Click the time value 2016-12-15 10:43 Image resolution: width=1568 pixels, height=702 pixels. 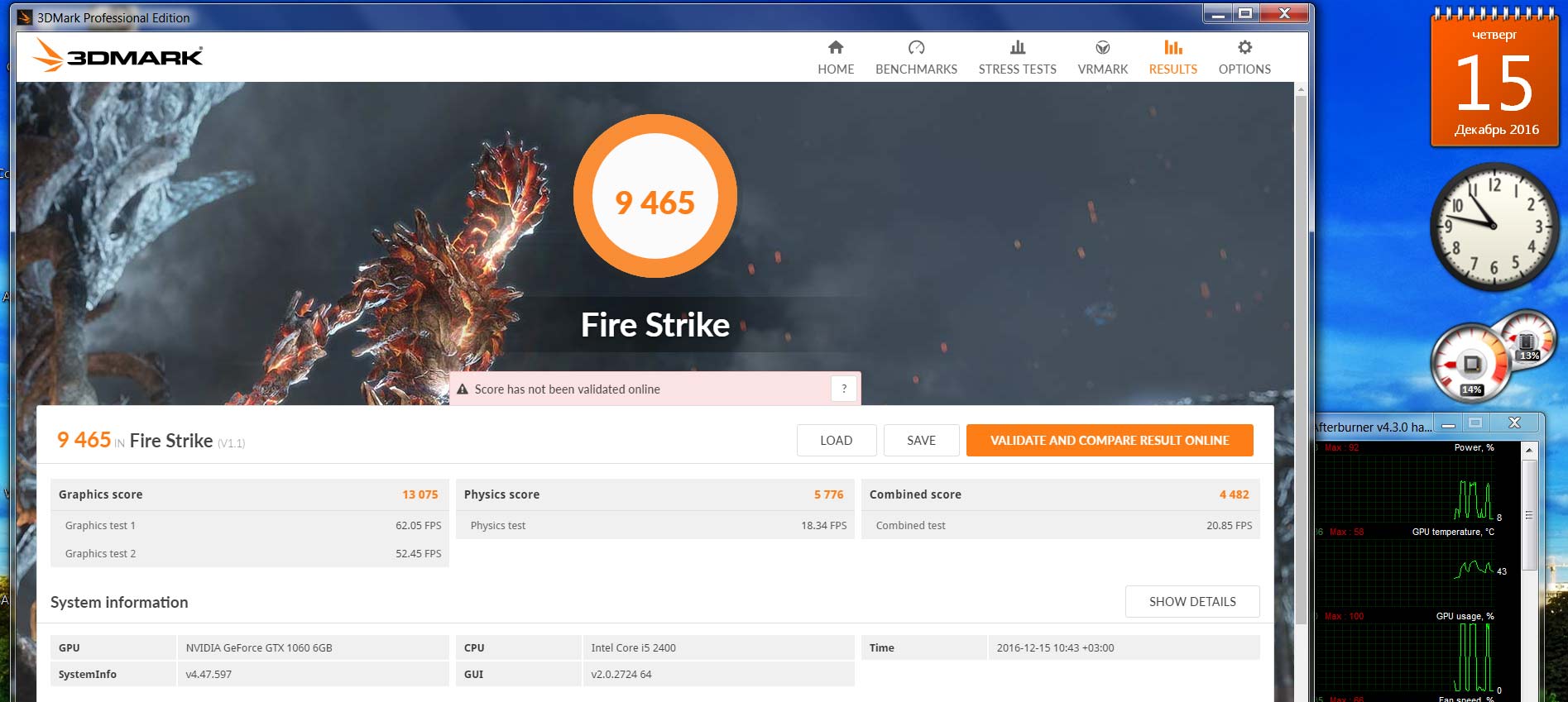tap(1055, 648)
